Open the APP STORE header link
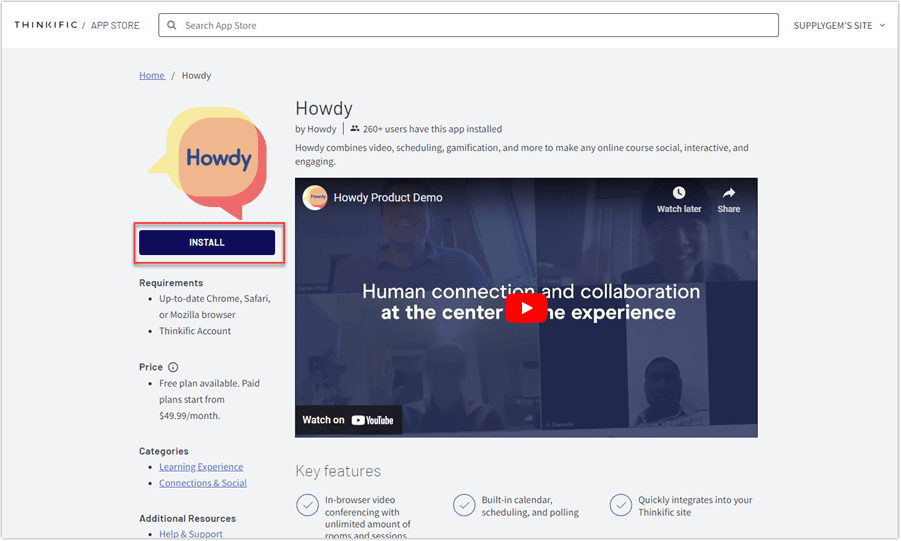Image resolution: width=901 pixels, height=541 pixels. 115,25
